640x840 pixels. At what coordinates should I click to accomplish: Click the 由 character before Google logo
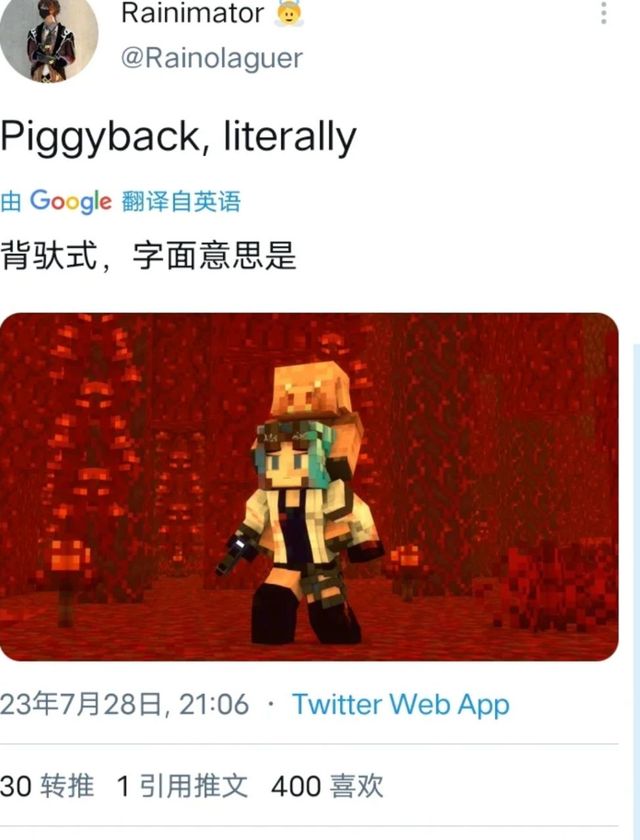tap(11, 202)
